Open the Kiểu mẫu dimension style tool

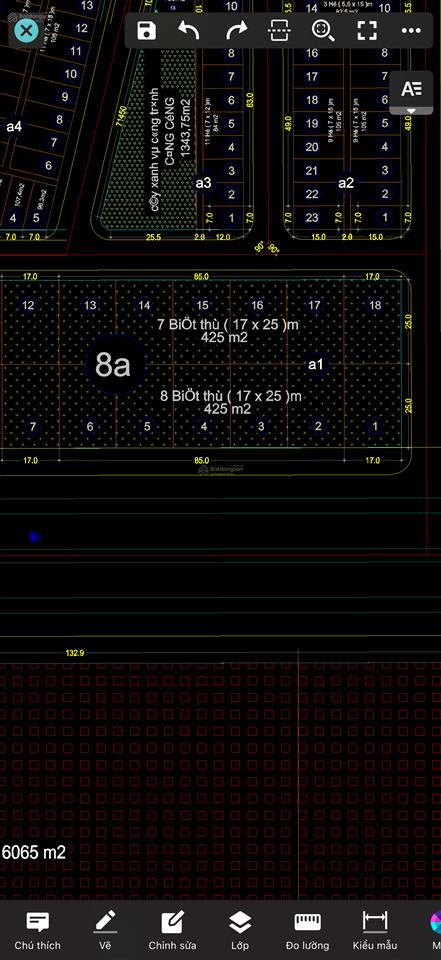pos(375,930)
